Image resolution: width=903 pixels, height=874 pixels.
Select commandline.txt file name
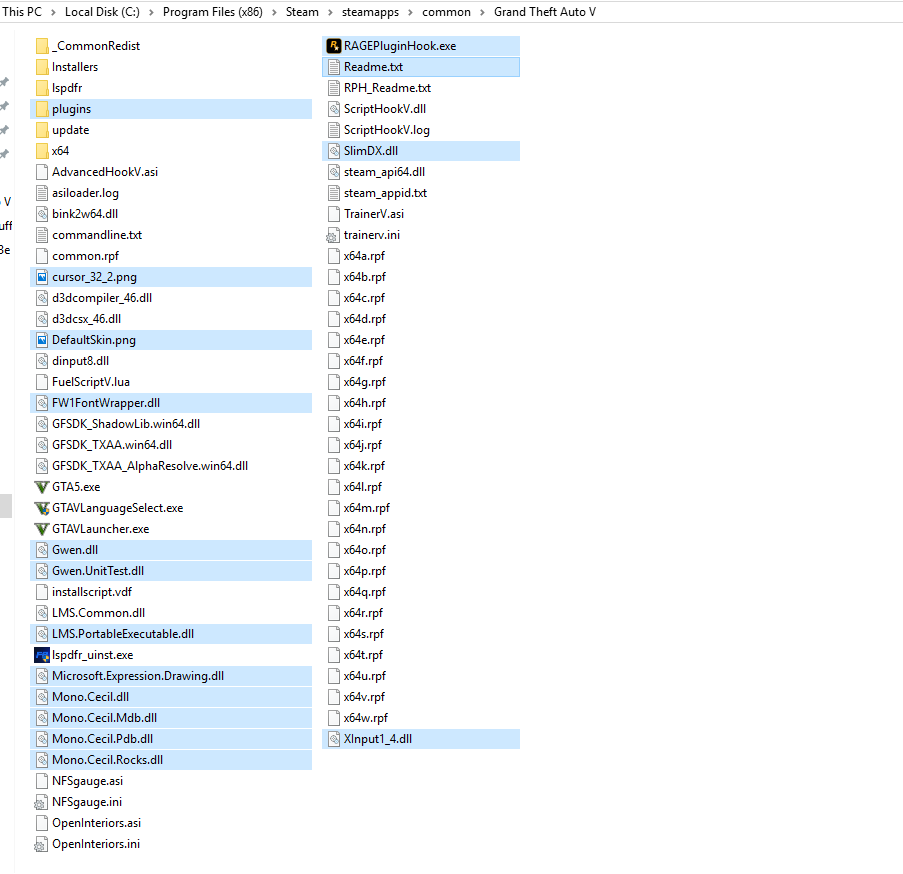tap(97, 235)
